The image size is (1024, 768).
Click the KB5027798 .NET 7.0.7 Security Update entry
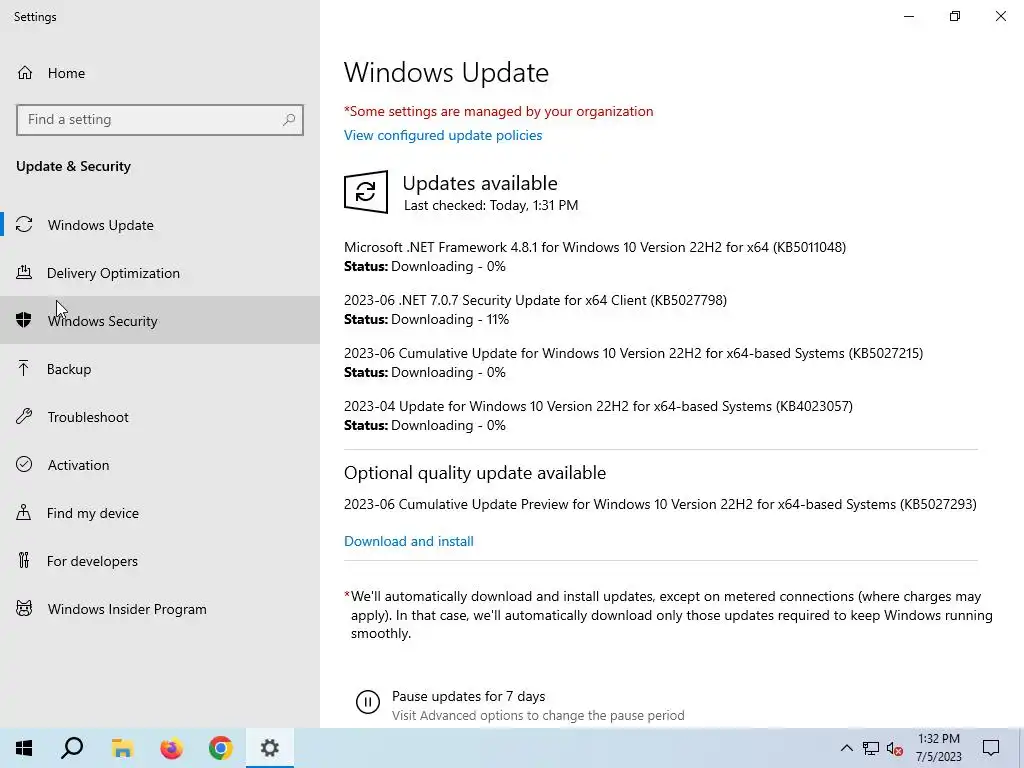[536, 300]
